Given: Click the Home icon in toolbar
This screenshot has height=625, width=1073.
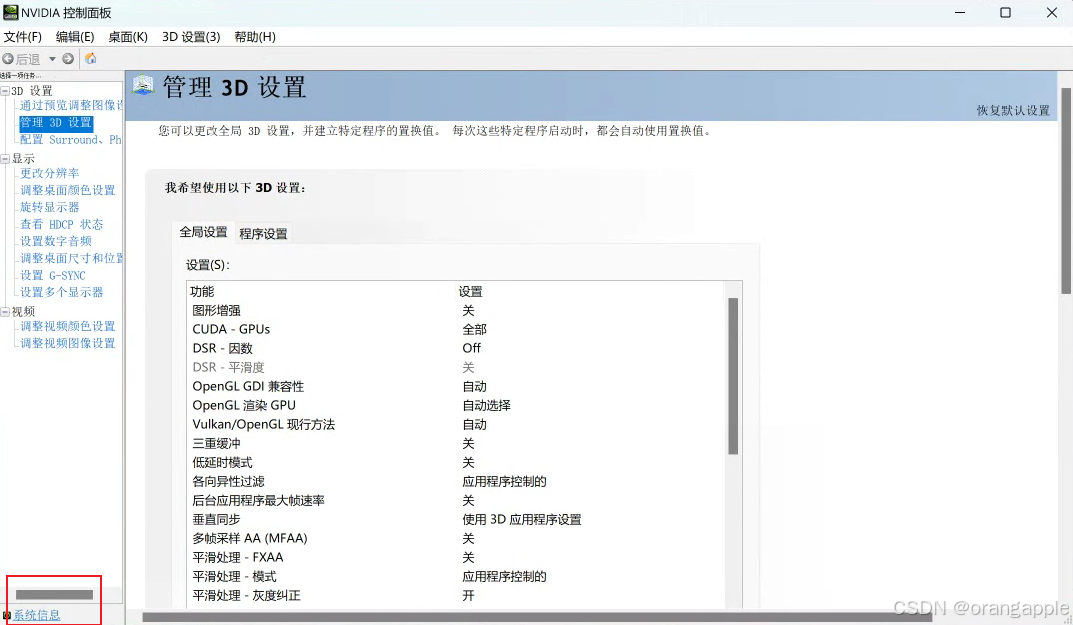Looking at the screenshot, I should 90,58.
